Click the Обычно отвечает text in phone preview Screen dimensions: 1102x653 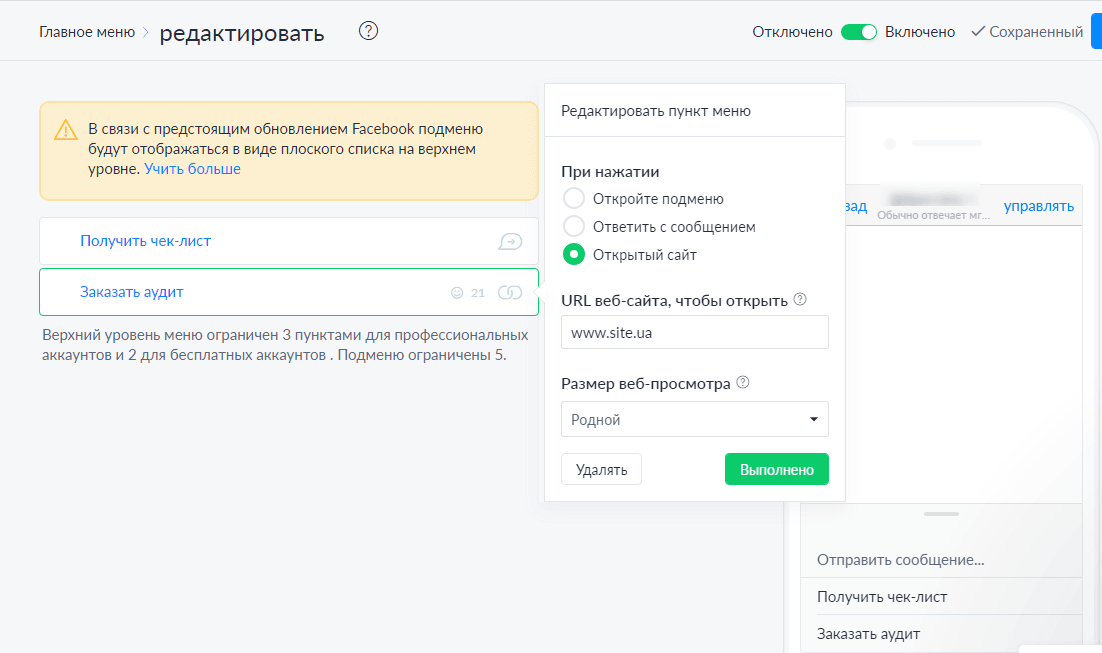pos(933,215)
